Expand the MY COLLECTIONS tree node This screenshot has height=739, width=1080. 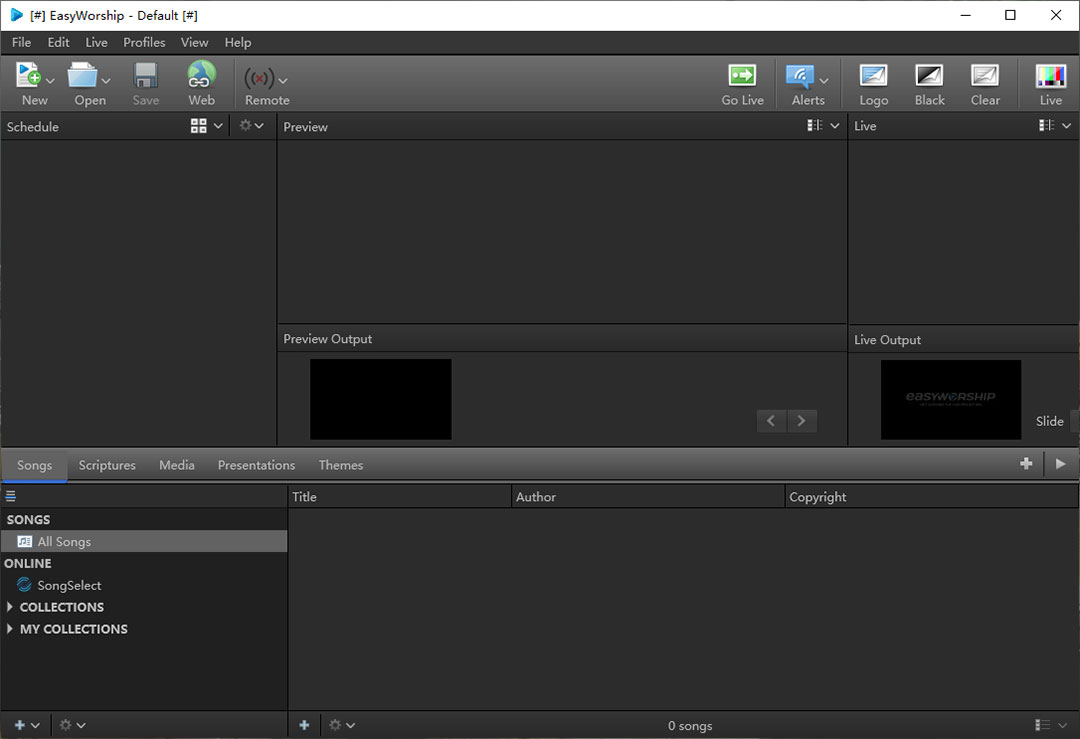(x=10, y=629)
